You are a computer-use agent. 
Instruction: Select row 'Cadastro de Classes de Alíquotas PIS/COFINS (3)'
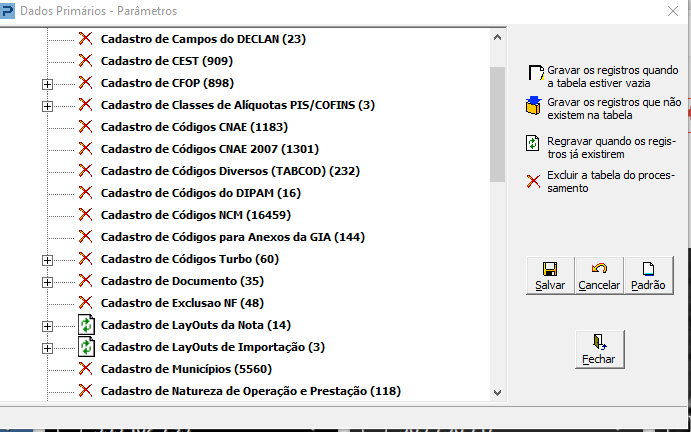click(x=238, y=105)
